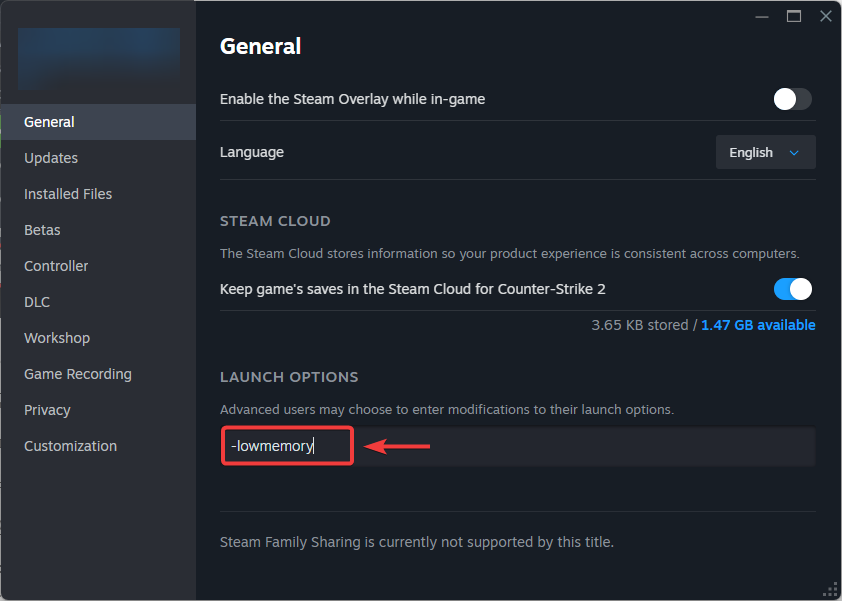The image size is (842, 601).
Task: Open the Updates section
Action: coord(51,158)
